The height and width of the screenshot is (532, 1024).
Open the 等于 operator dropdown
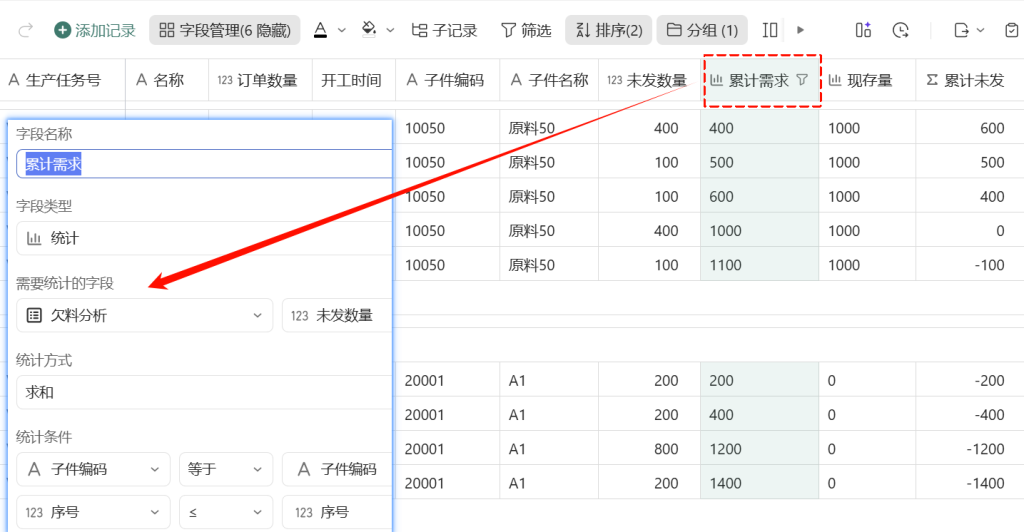pyautogui.click(x=226, y=469)
